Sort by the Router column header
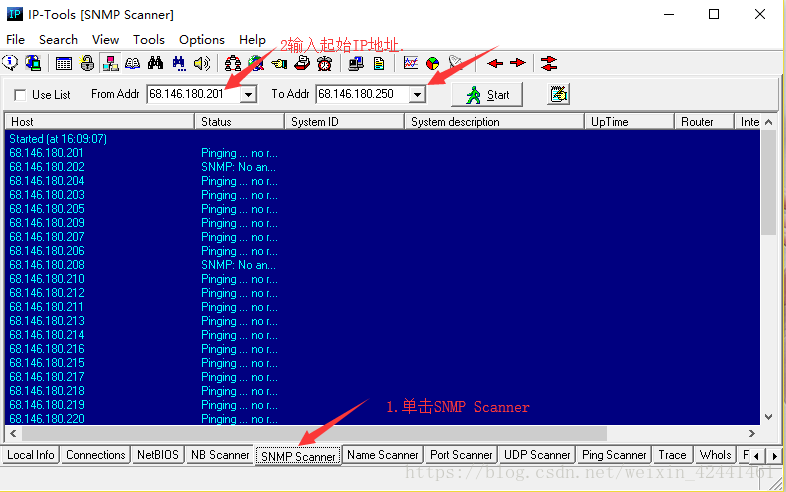The width and height of the screenshot is (786, 492). click(x=704, y=122)
